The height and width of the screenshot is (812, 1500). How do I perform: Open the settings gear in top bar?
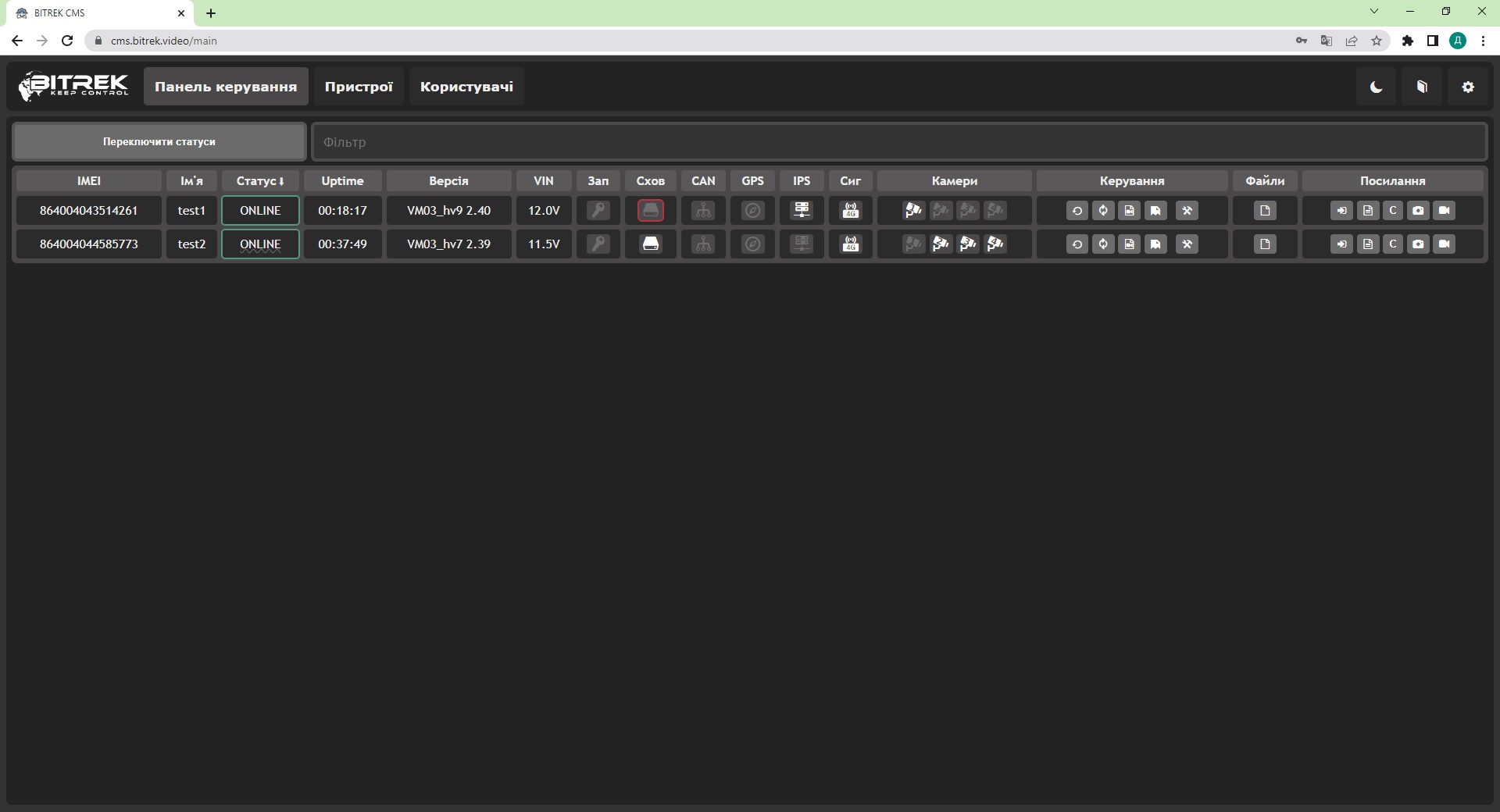[x=1468, y=87]
